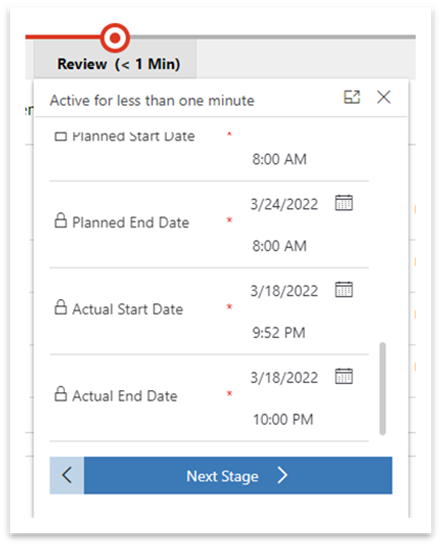Viewport: 441px width, 546px height.
Task: Click the Actual Start Date 3/18/2022 field
Action: [284, 290]
